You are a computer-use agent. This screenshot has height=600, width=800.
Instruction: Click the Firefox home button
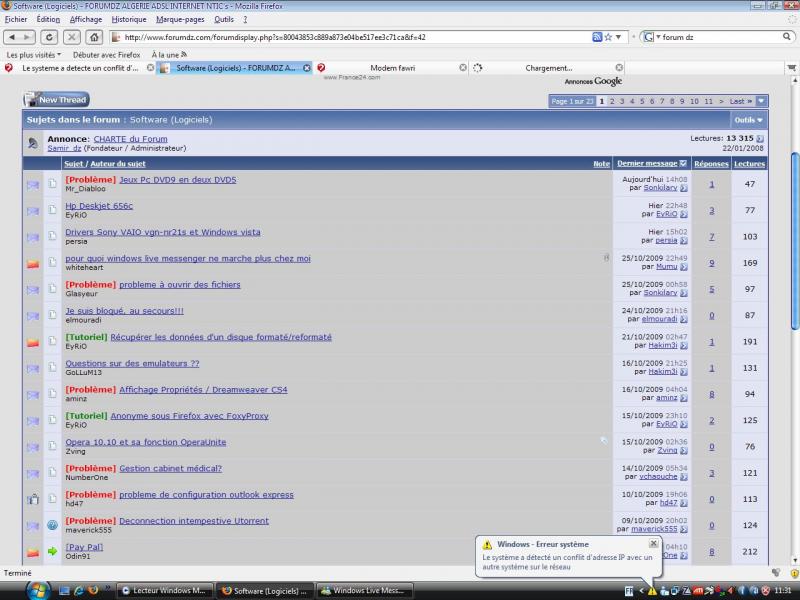(94, 37)
